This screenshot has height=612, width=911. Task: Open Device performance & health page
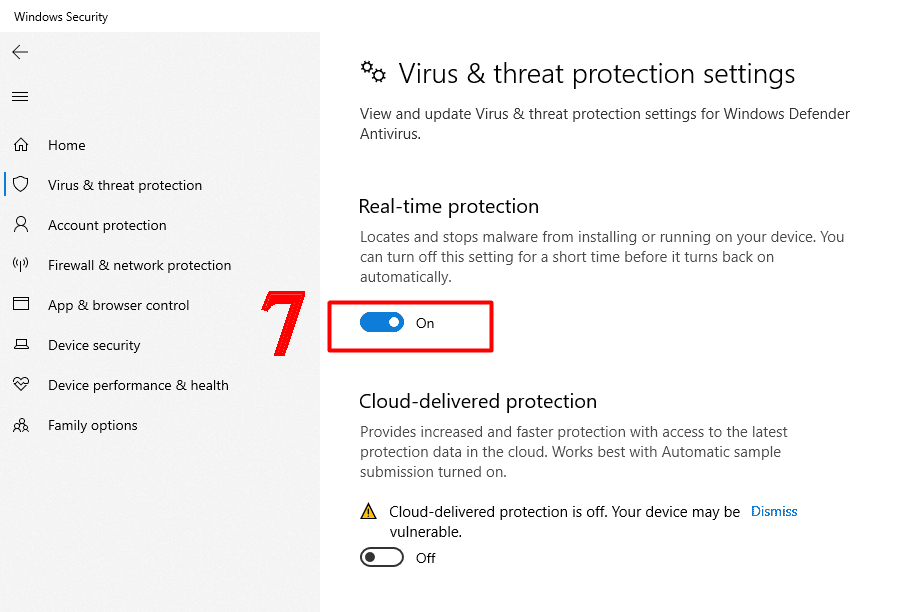(138, 385)
